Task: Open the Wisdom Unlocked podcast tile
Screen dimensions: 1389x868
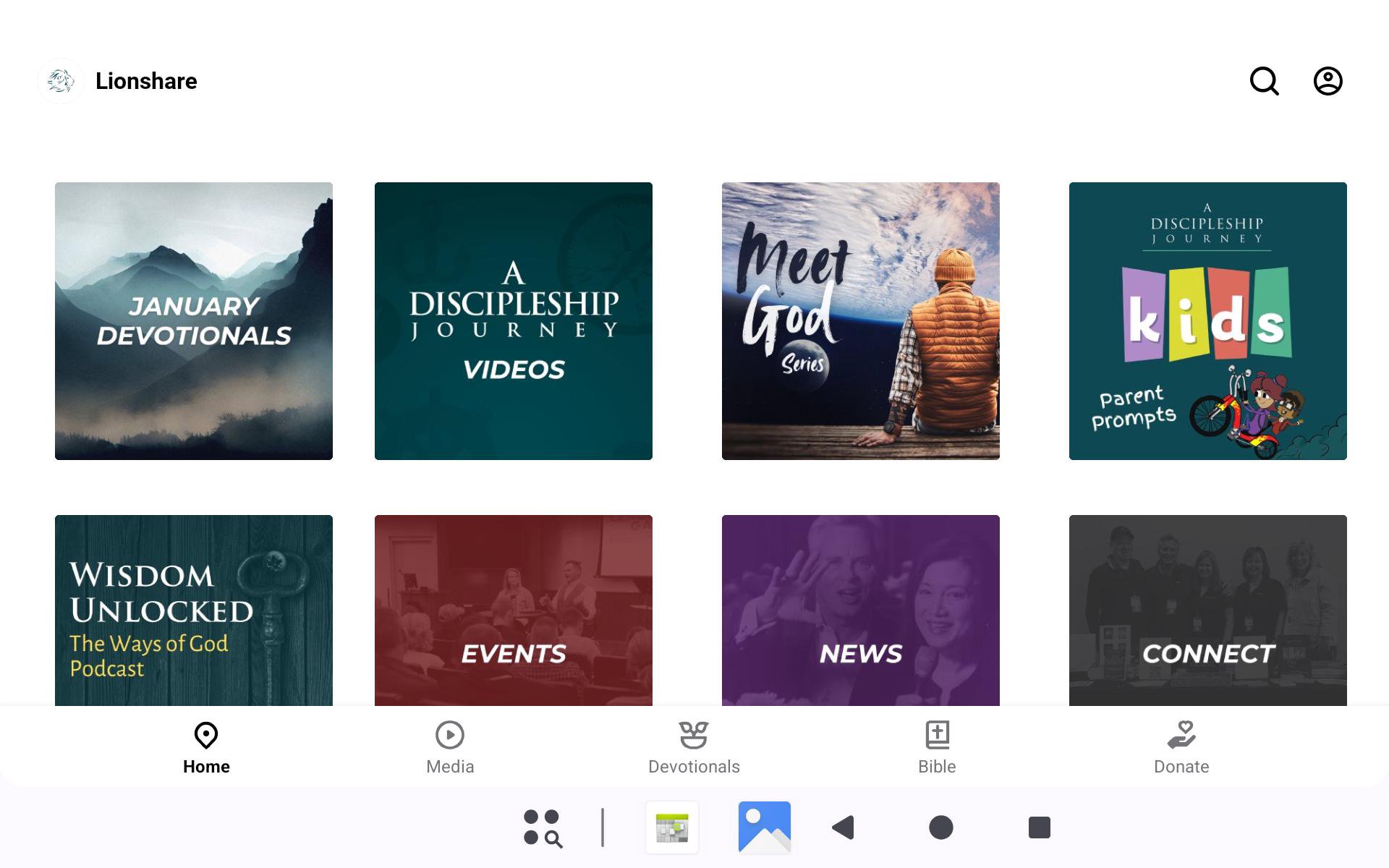Action: tap(194, 610)
